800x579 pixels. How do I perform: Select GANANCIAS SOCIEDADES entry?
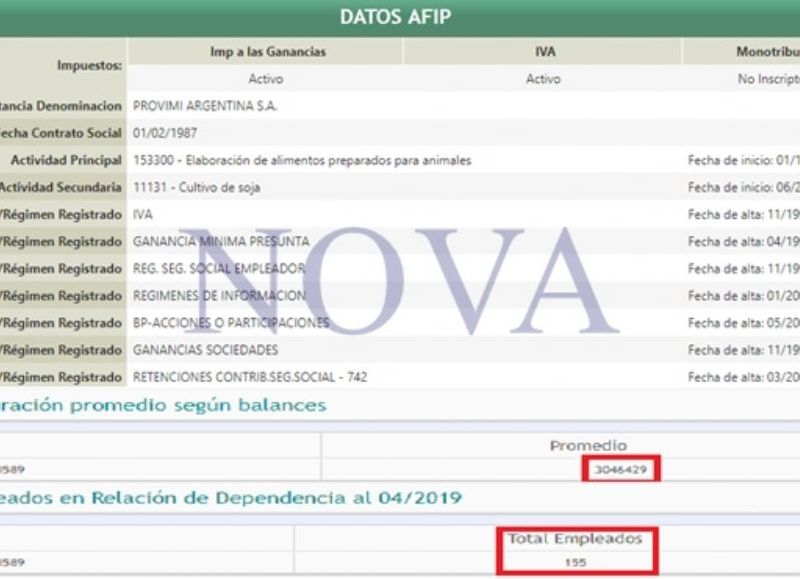[206, 350]
